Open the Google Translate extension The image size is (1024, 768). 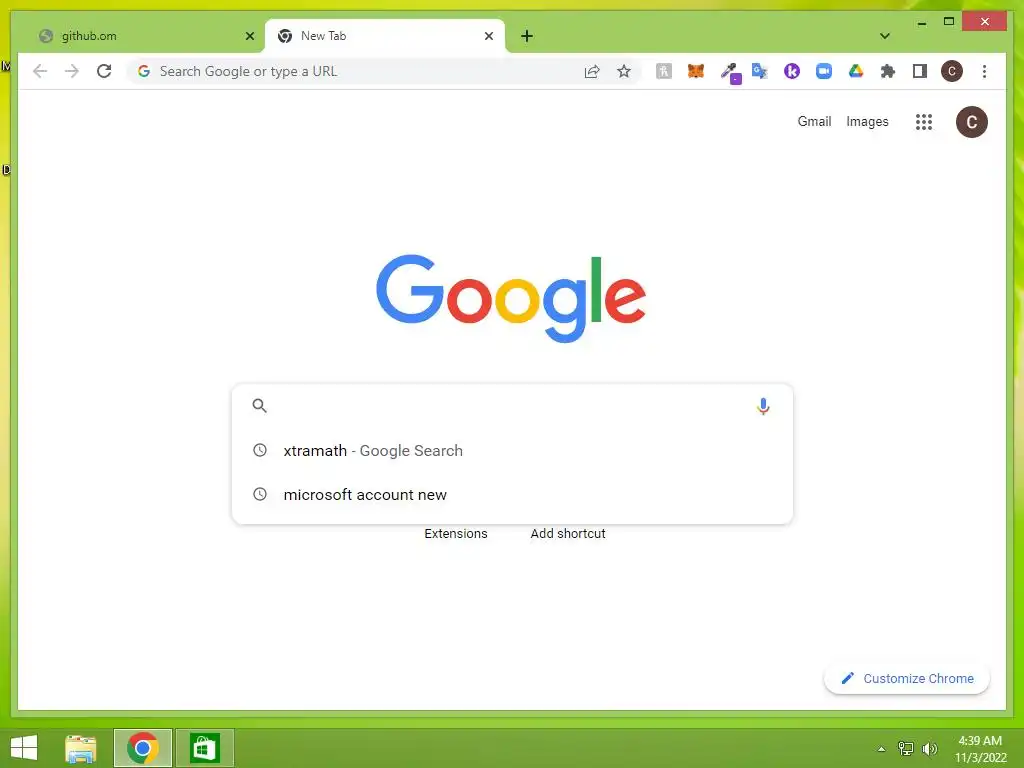(760, 71)
